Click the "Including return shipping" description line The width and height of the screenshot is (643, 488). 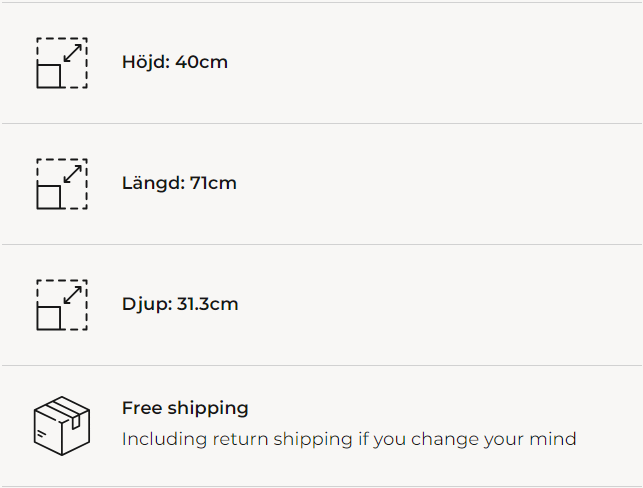coord(349,439)
